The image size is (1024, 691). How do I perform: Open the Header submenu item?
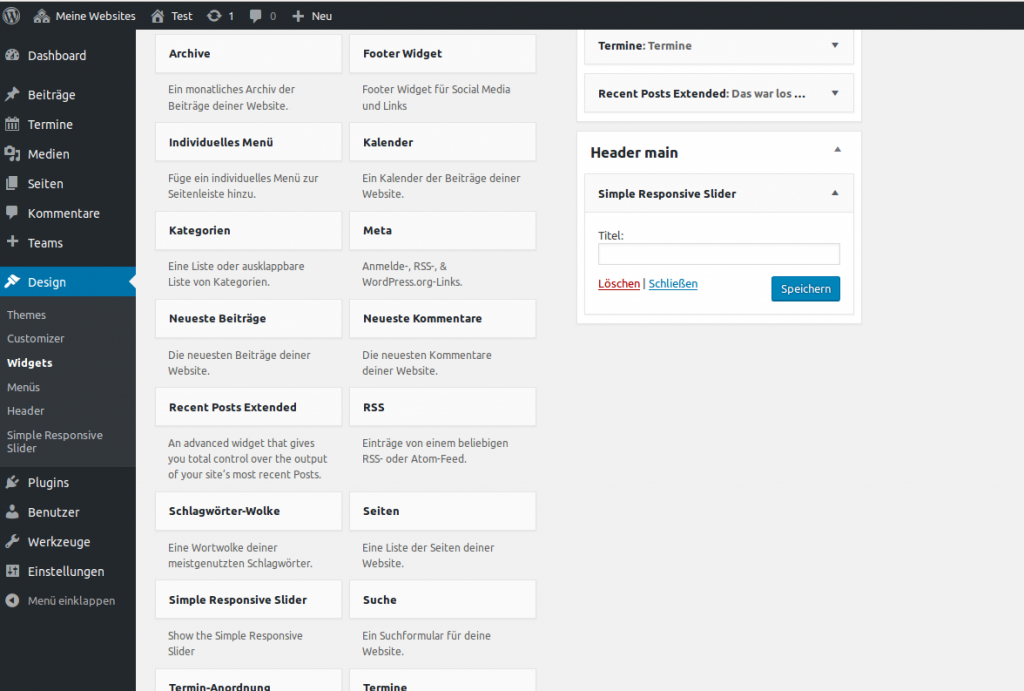25,411
